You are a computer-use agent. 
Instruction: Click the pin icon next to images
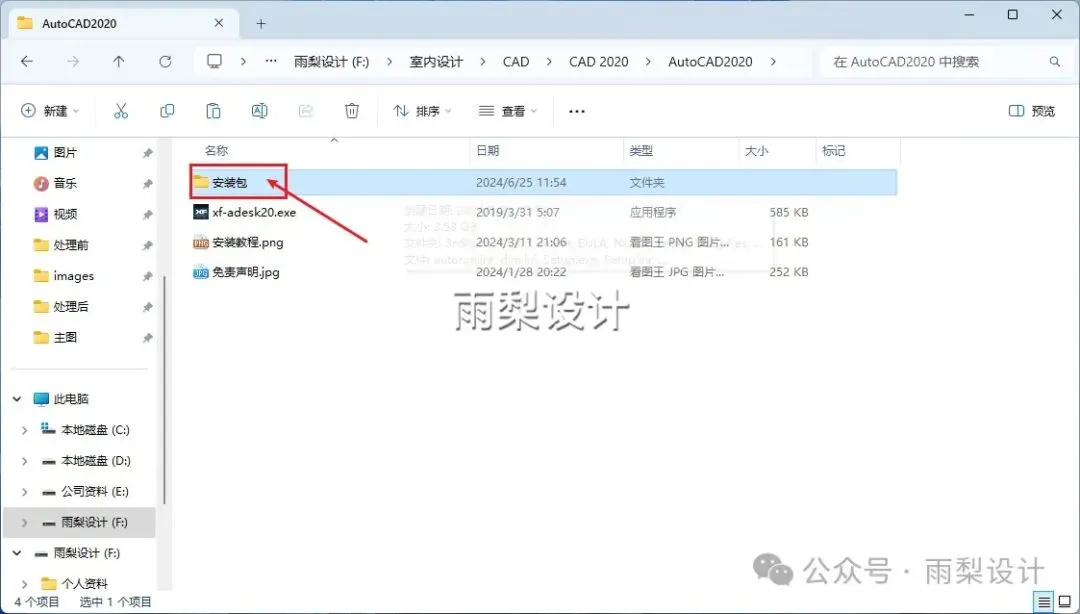click(147, 276)
